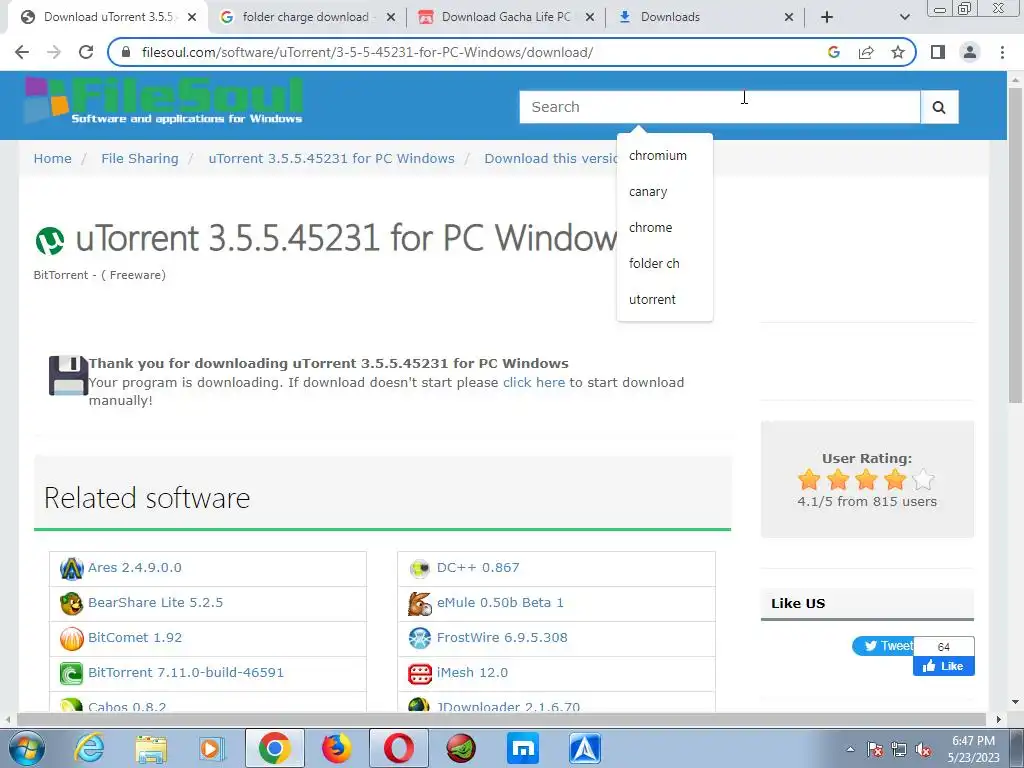Viewport: 1024px width, 768px height.
Task: Click the FrostWire icon
Action: [420, 638]
